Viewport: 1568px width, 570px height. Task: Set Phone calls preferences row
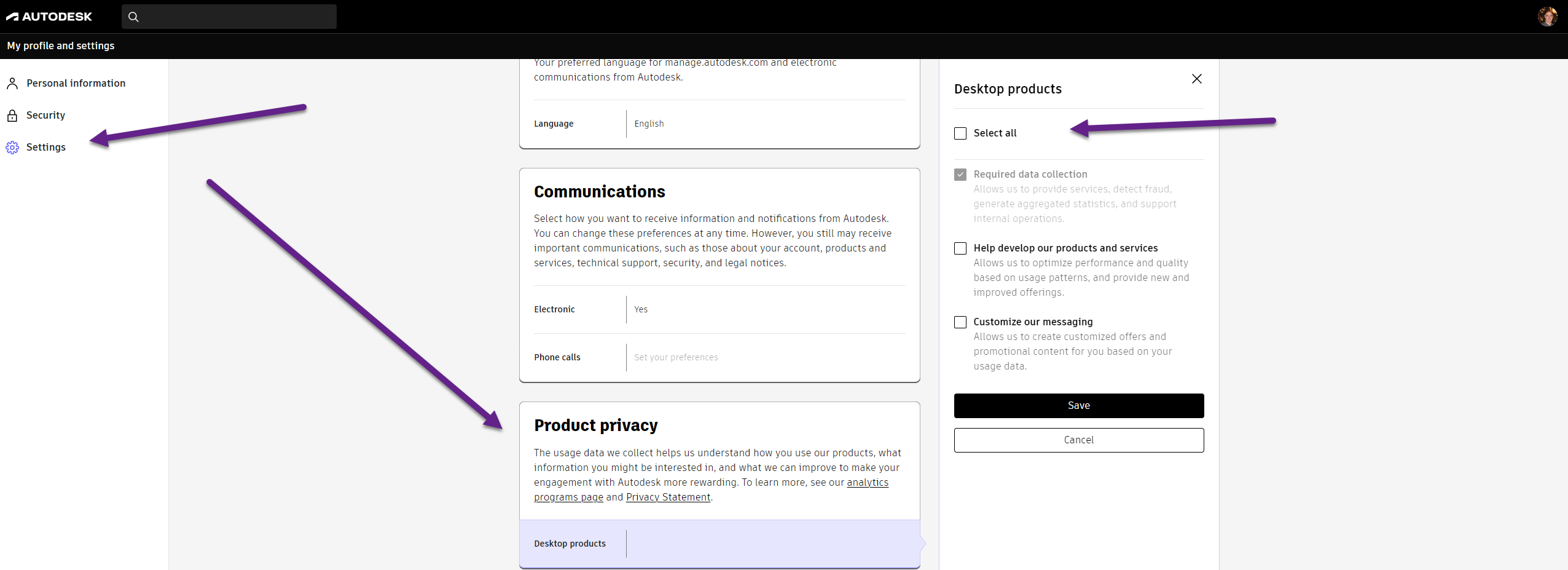click(719, 358)
